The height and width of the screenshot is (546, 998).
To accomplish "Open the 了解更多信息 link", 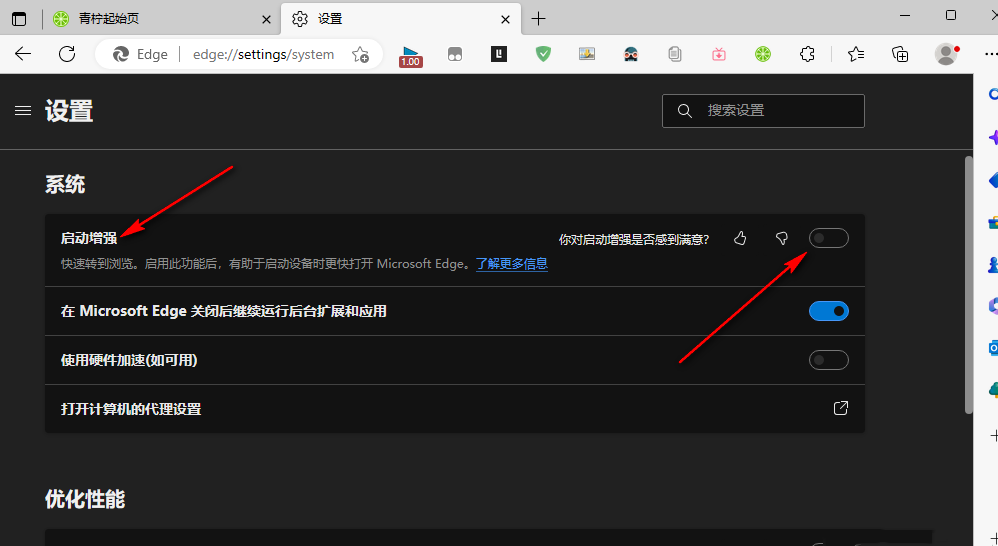I will [x=512, y=263].
